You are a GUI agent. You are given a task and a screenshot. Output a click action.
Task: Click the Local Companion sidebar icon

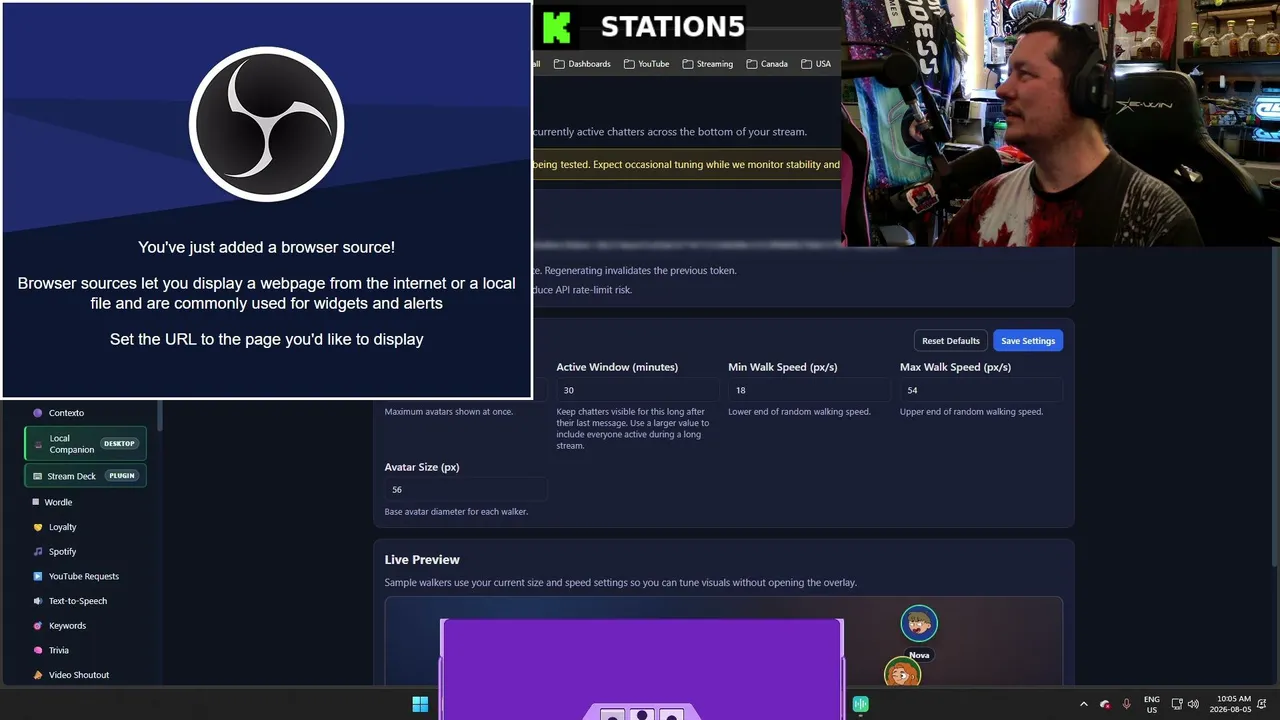(38, 444)
